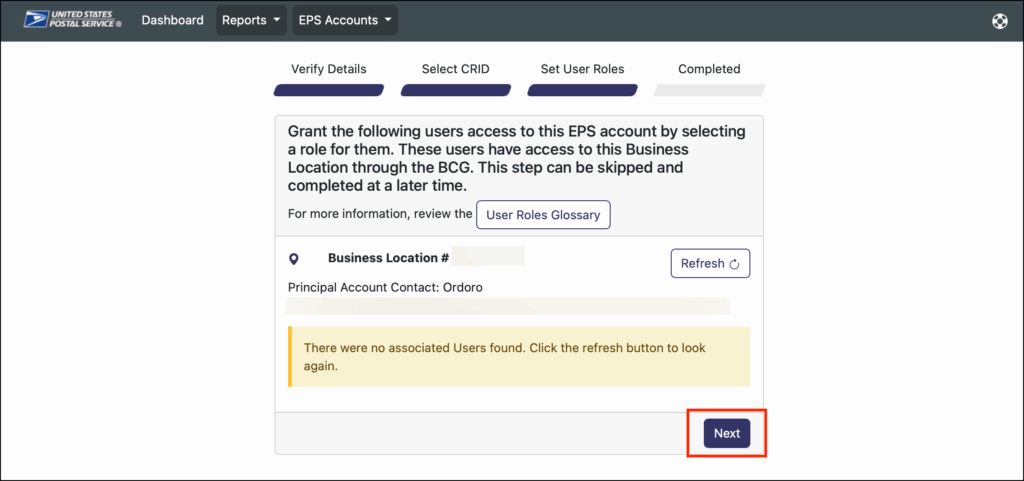Click the progress bar under Select CRID
This screenshot has height=481, width=1024.
click(x=455, y=90)
